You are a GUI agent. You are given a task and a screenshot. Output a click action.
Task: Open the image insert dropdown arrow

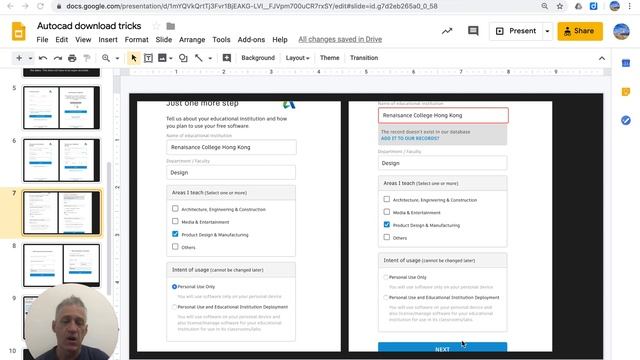tap(171, 58)
